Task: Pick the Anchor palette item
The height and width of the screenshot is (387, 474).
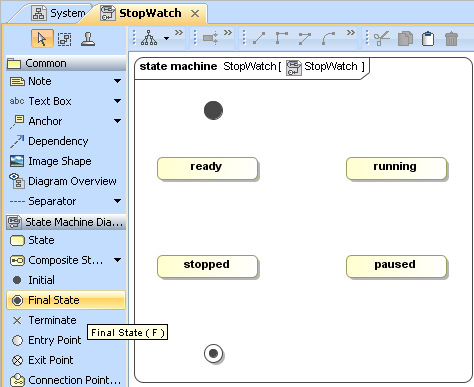Action: point(36,121)
